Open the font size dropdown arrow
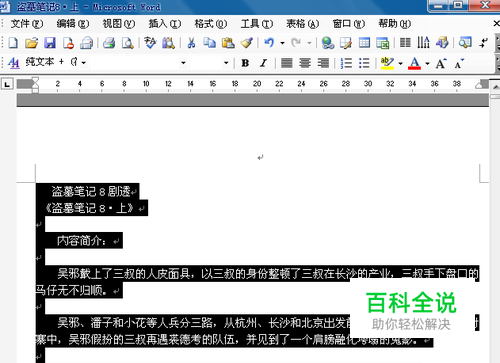The width and height of the screenshot is (500, 363). point(226,63)
